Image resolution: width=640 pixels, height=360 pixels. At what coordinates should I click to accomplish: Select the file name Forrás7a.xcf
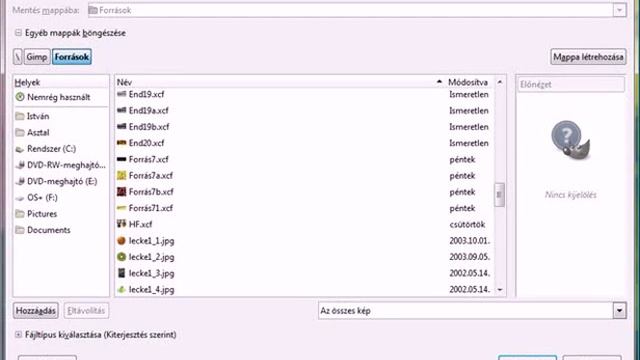point(151,176)
